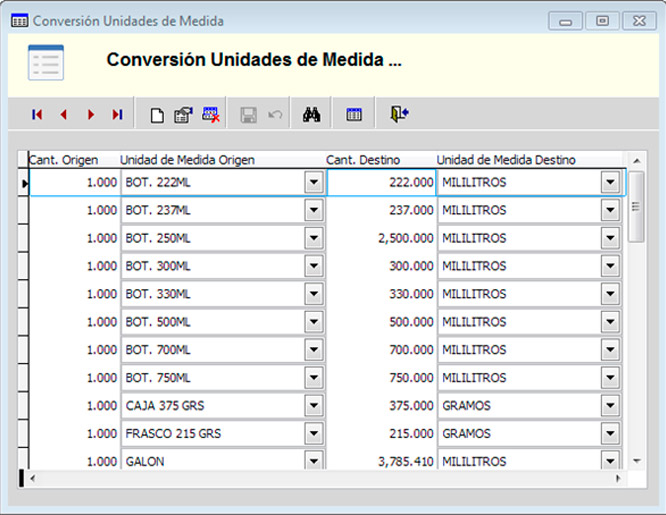The height and width of the screenshot is (515, 666).
Task: Click the Cant. Destino column header
Action: point(363,160)
